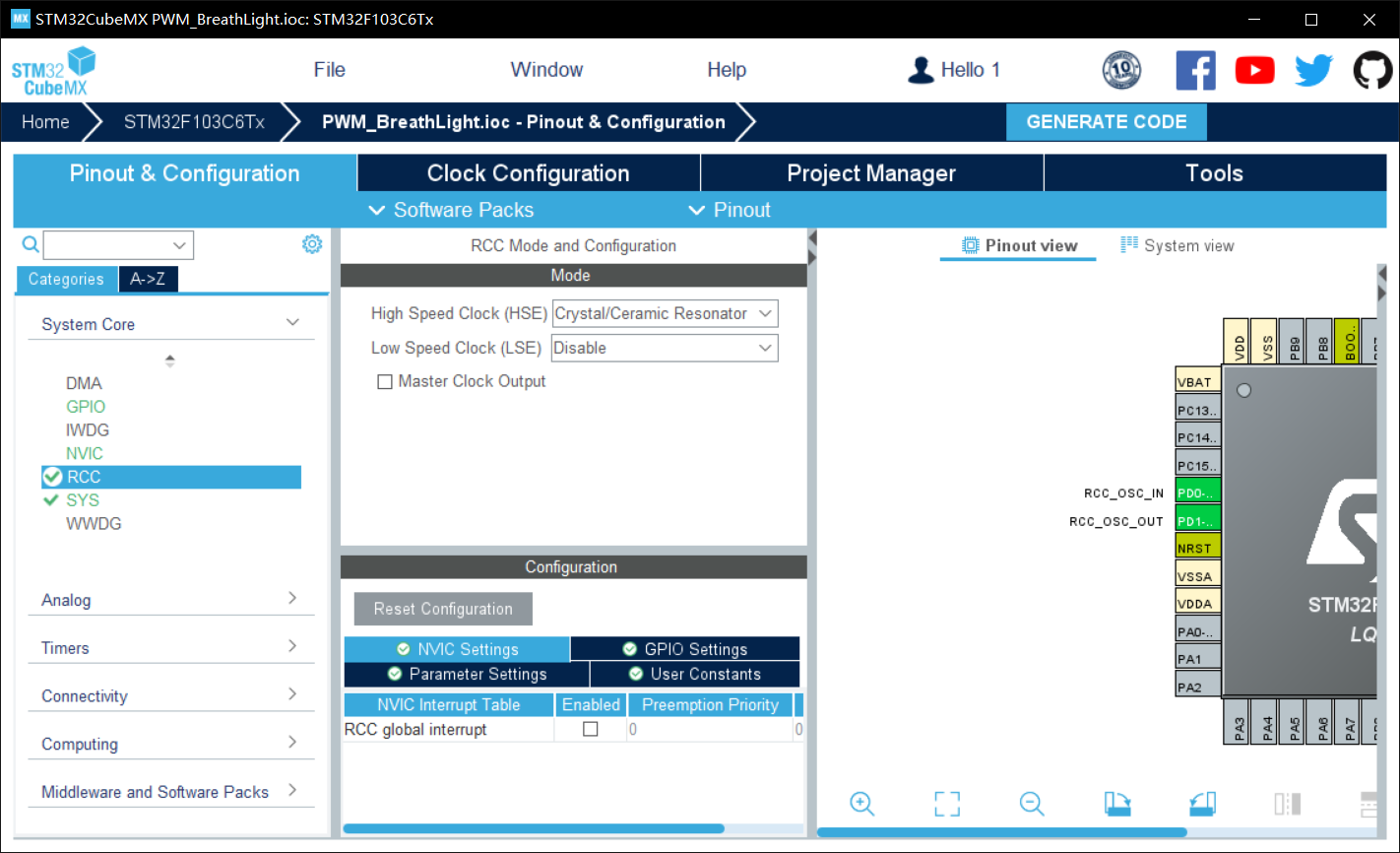Click the STM32CubeMX logo
Screen dimensions: 1400x853
click(54, 71)
